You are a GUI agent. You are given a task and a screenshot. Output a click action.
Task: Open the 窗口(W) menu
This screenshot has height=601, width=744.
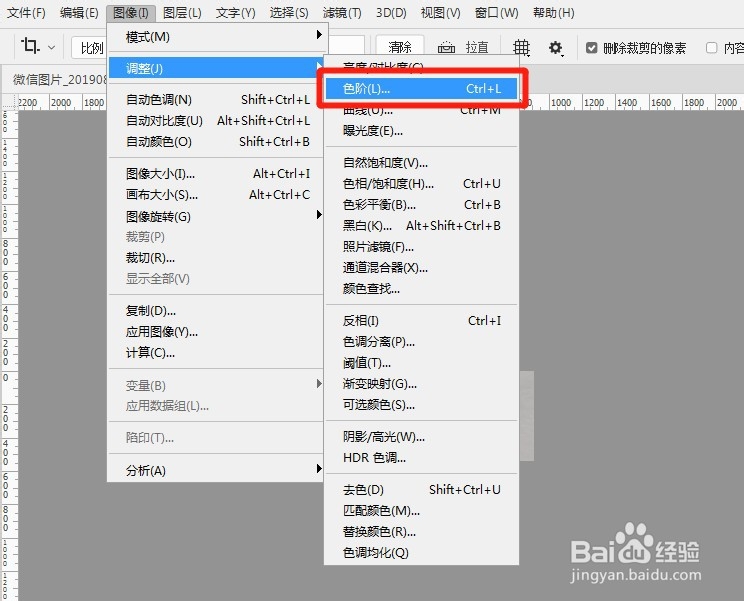coord(496,12)
